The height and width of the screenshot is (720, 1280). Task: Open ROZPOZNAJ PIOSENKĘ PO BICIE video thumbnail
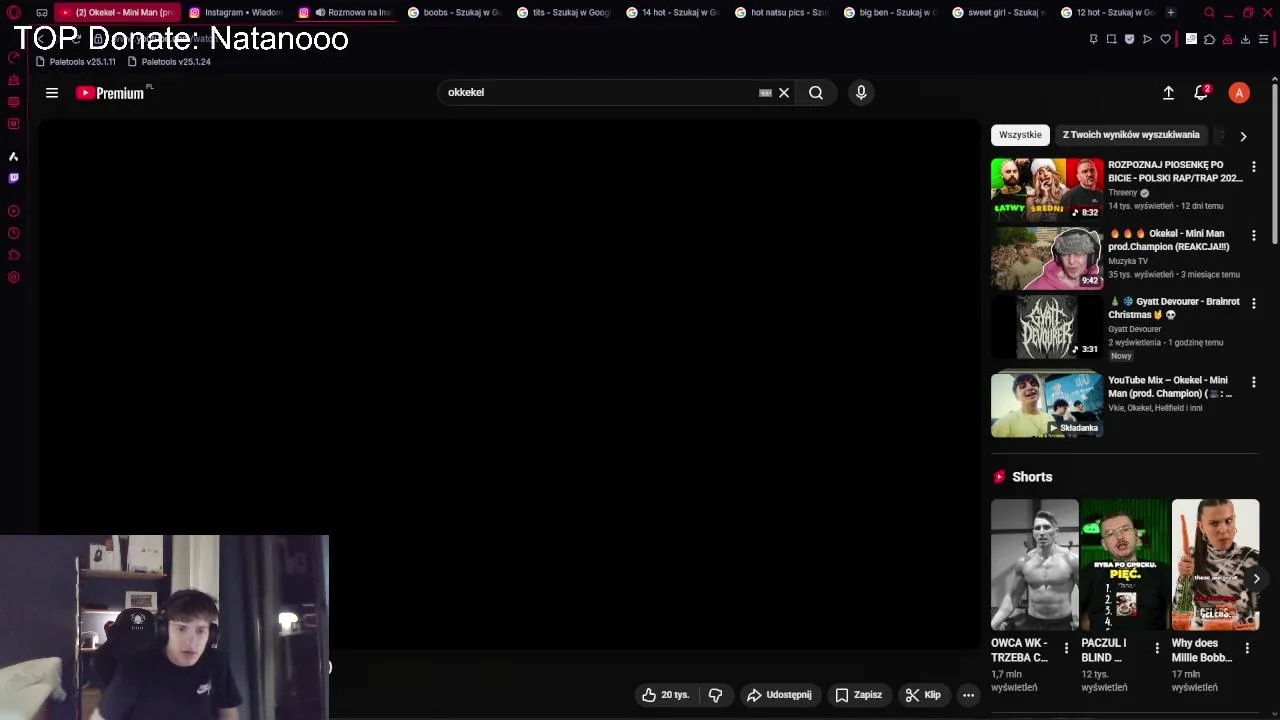coord(1046,188)
